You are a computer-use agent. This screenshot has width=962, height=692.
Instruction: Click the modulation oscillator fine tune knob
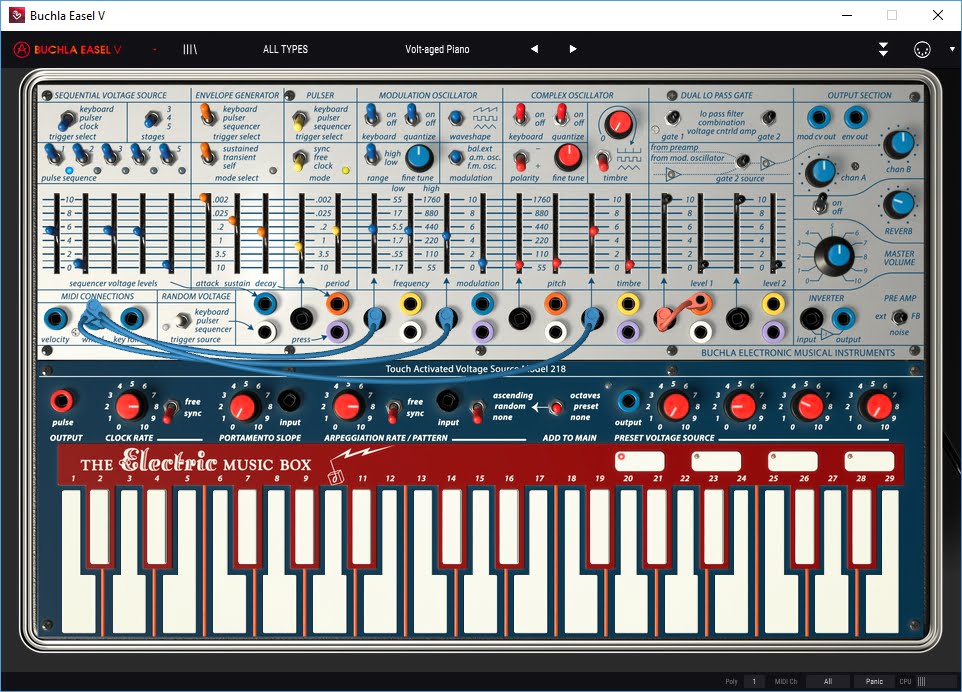click(420, 158)
